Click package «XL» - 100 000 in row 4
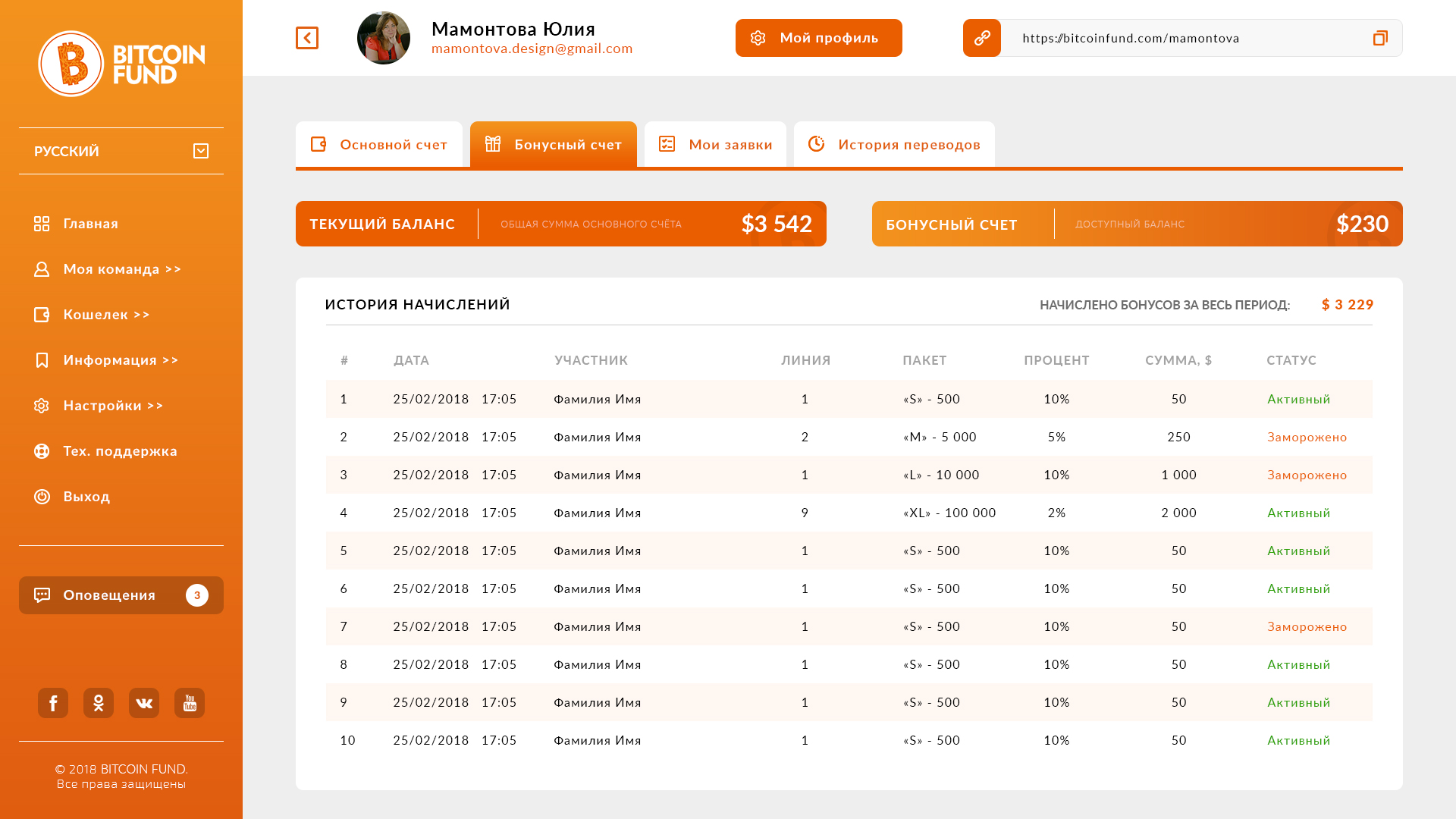1456x819 pixels. point(950,513)
